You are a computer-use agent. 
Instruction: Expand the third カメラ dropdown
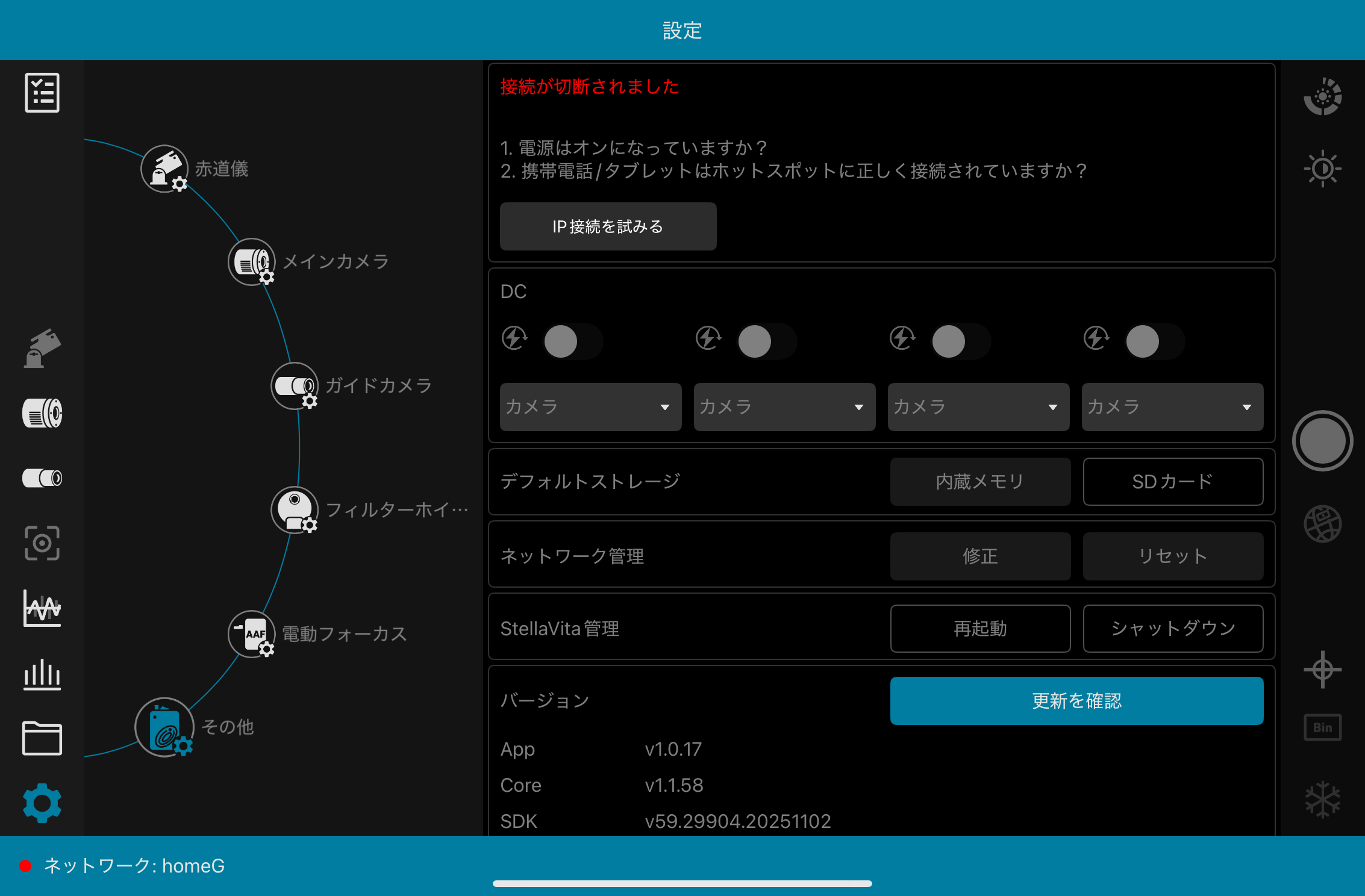[978, 407]
